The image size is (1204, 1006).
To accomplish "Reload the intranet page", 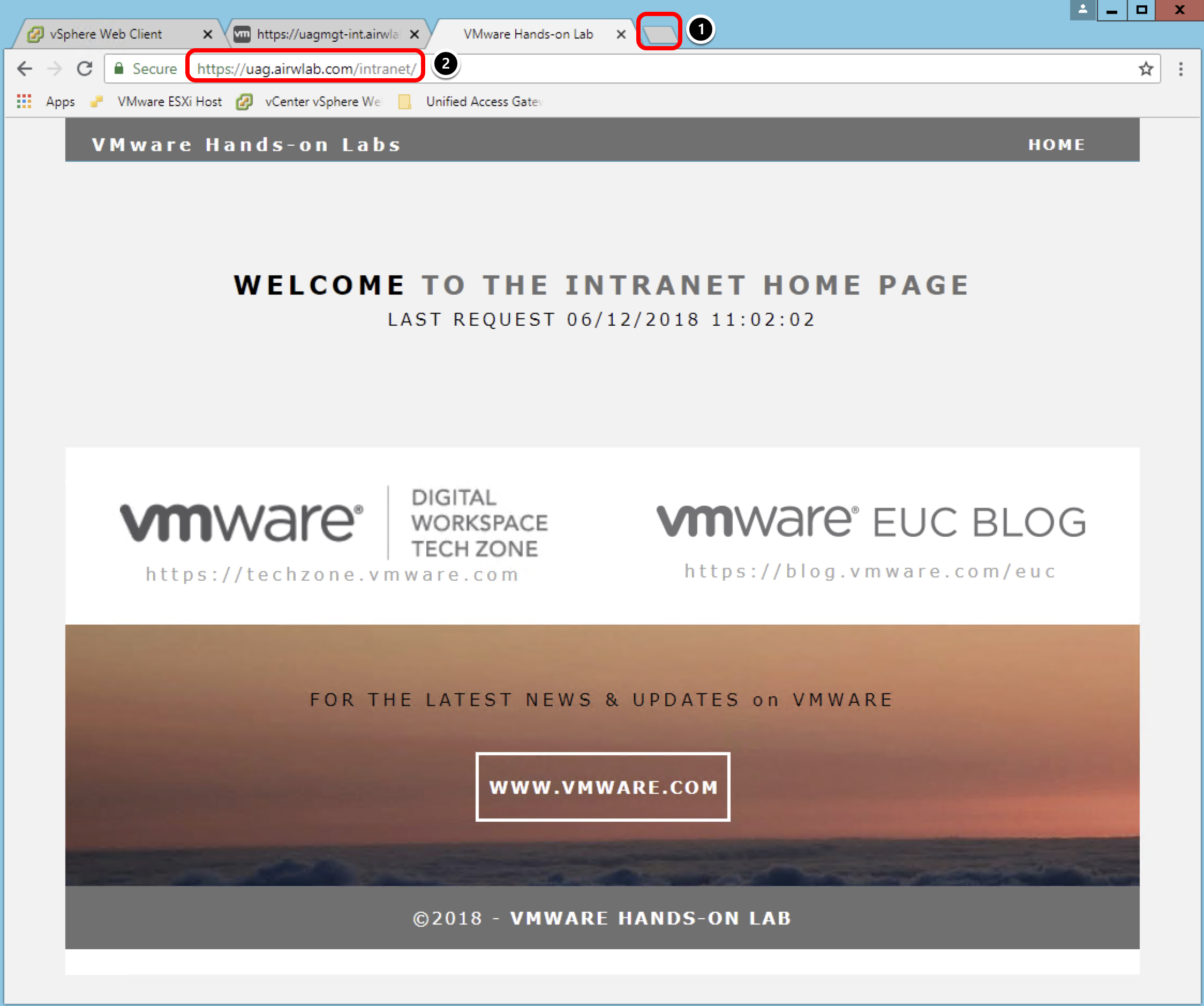I will [85, 69].
